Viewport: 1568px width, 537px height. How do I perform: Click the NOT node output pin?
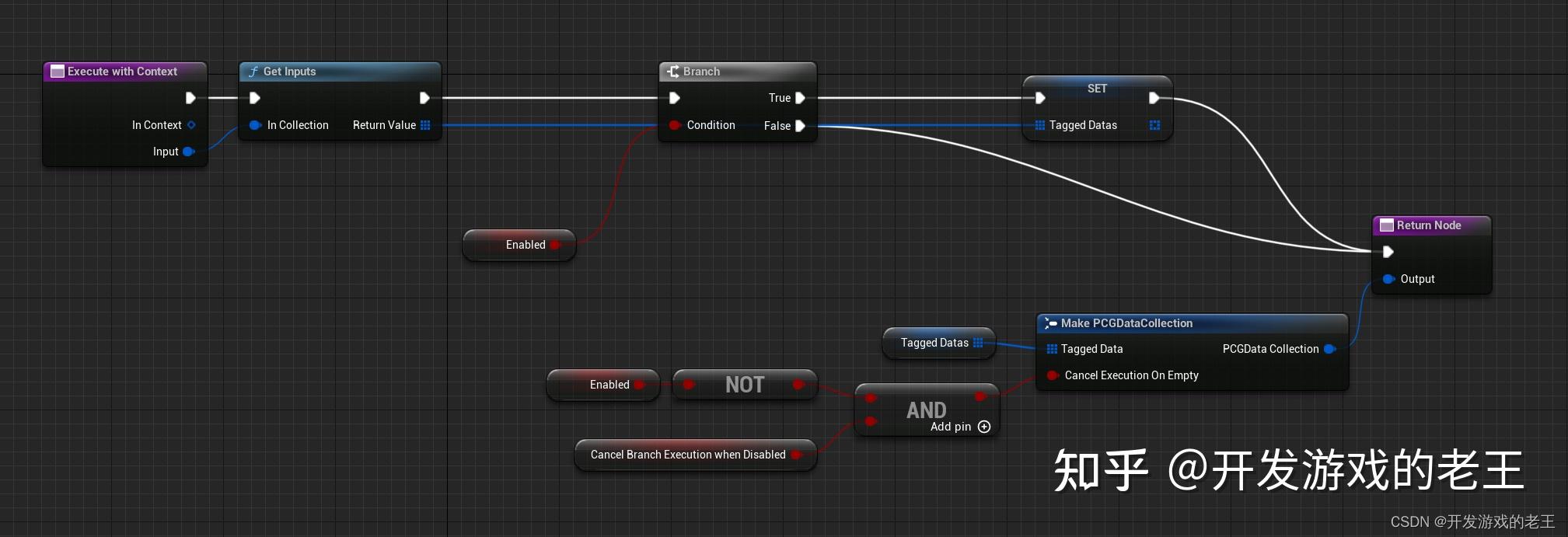798,385
